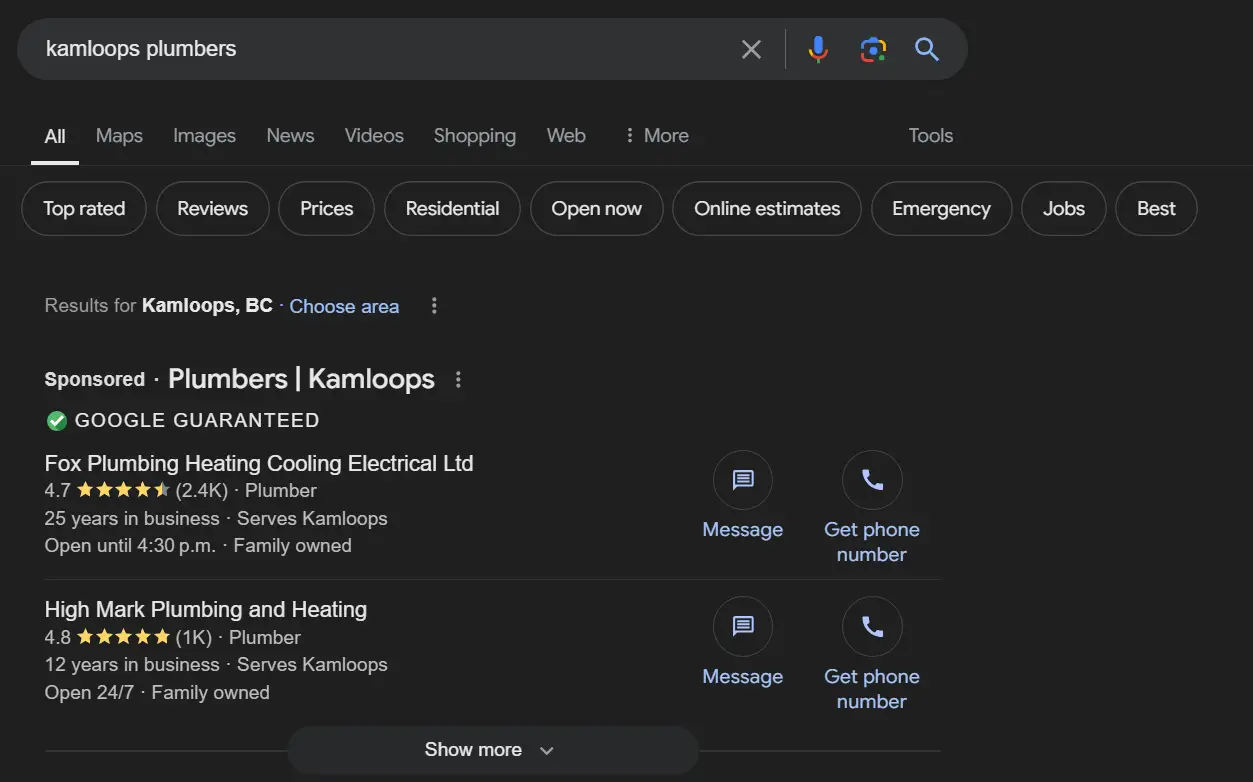This screenshot has width=1253, height=782.
Task: Click phone icon for Fox Plumbing
Action: tap(872, 481)
